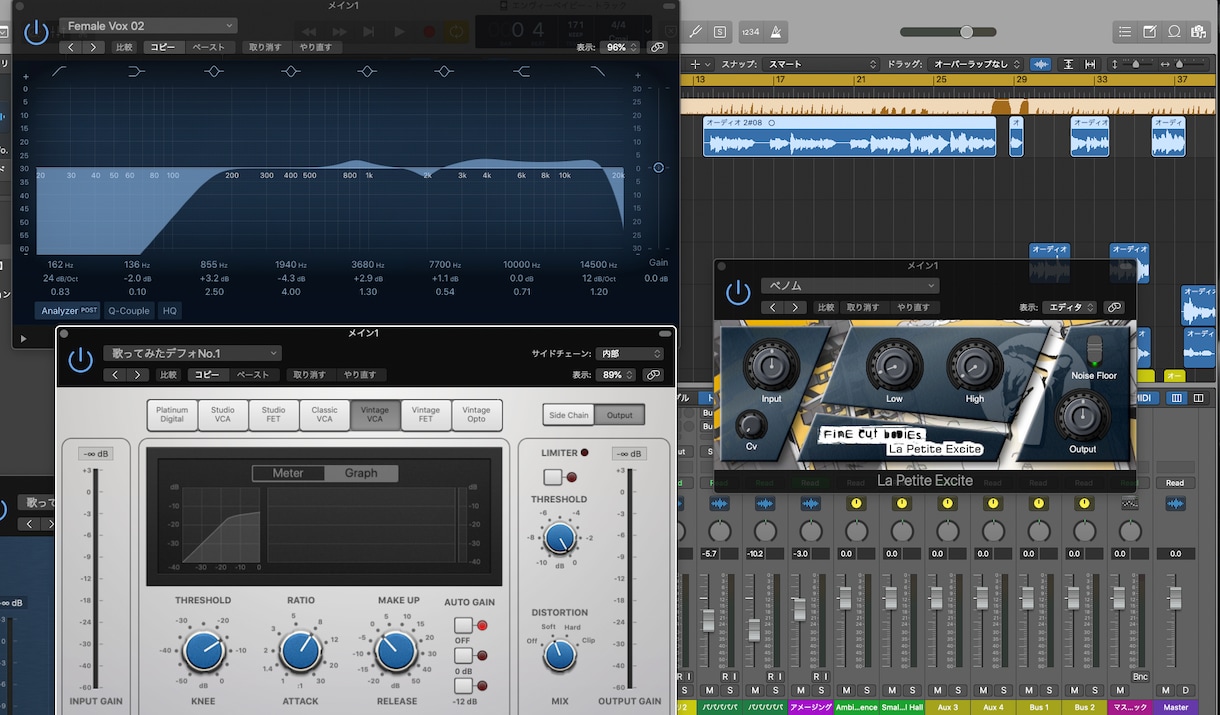The height and width of the screenshot is (715, 1220).
Task: Open the 歌ってみたデフォNo.1 preset dropdown
Action: click(x=192, y=353)
